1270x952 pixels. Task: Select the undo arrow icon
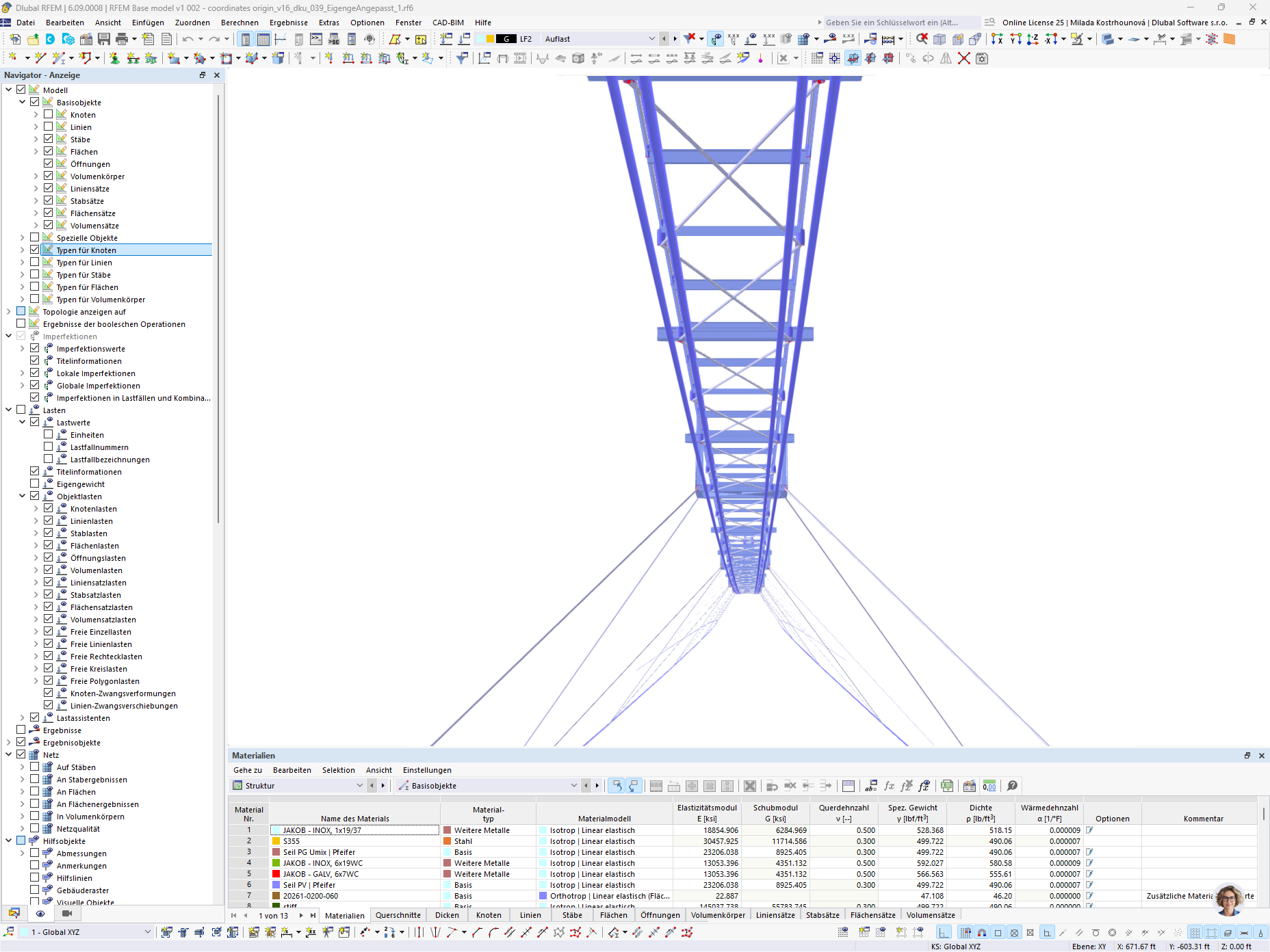click(186, 39)
